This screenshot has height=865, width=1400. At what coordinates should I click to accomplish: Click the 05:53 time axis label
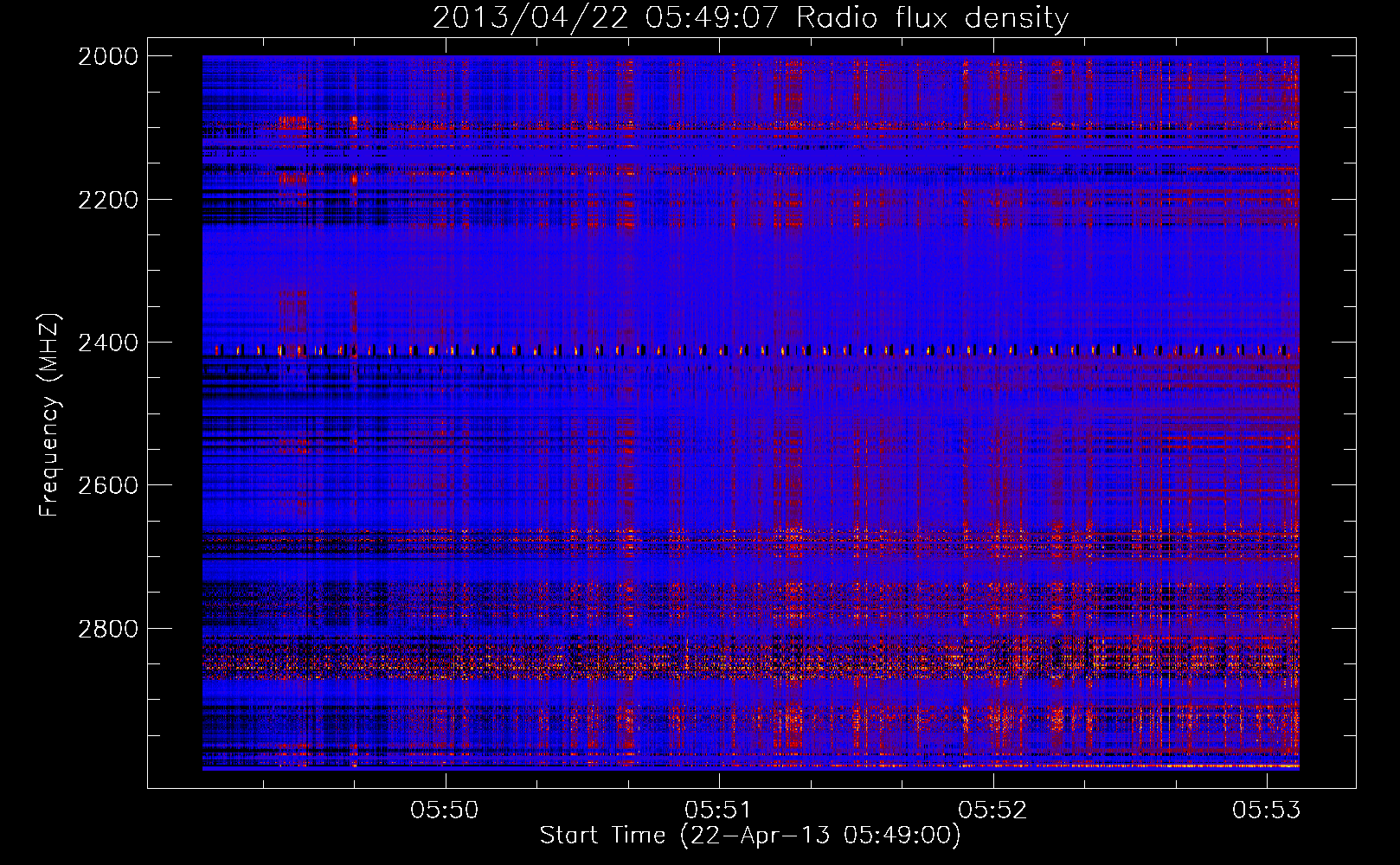tap(1267, 810)
